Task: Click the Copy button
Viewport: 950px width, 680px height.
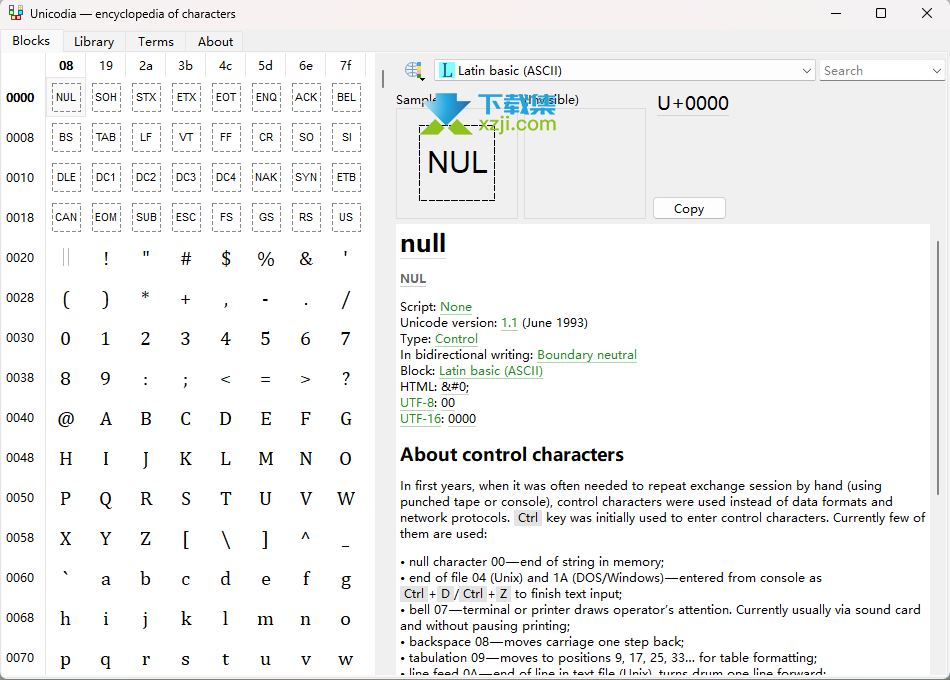Action: (x=689, y=208)
